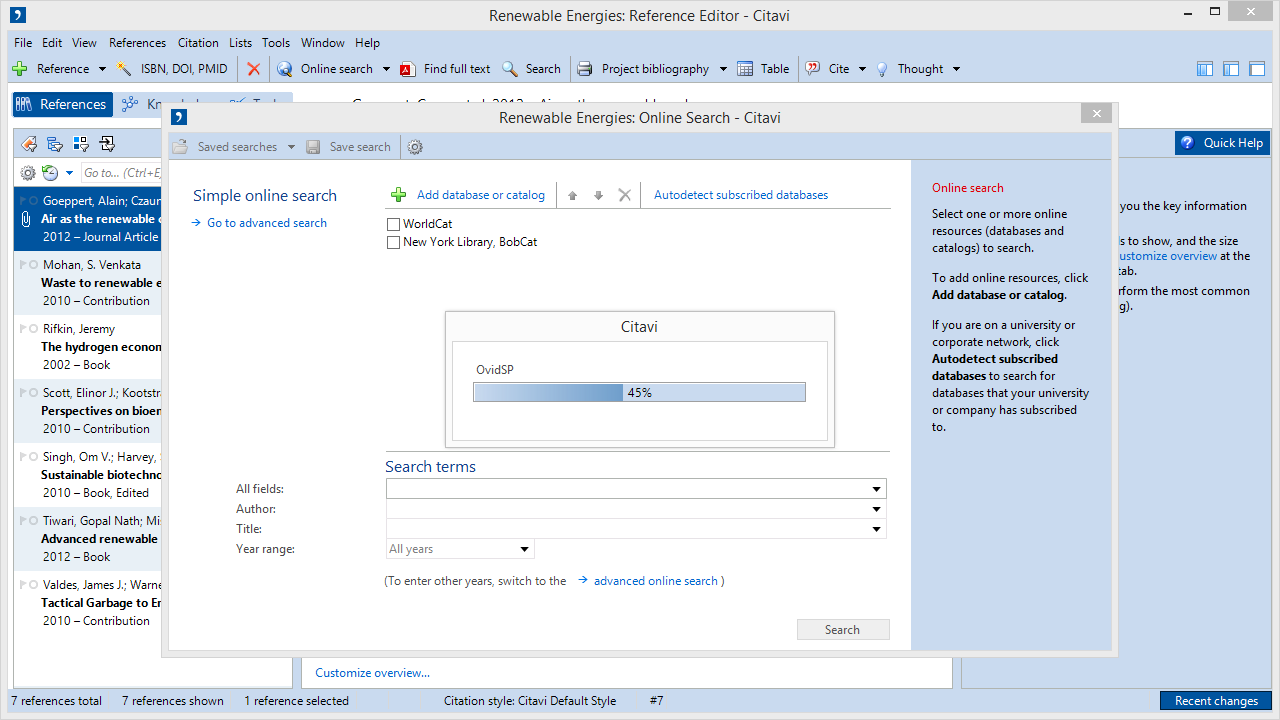Click the import arrow icon in reference list

tap(107, 144)
